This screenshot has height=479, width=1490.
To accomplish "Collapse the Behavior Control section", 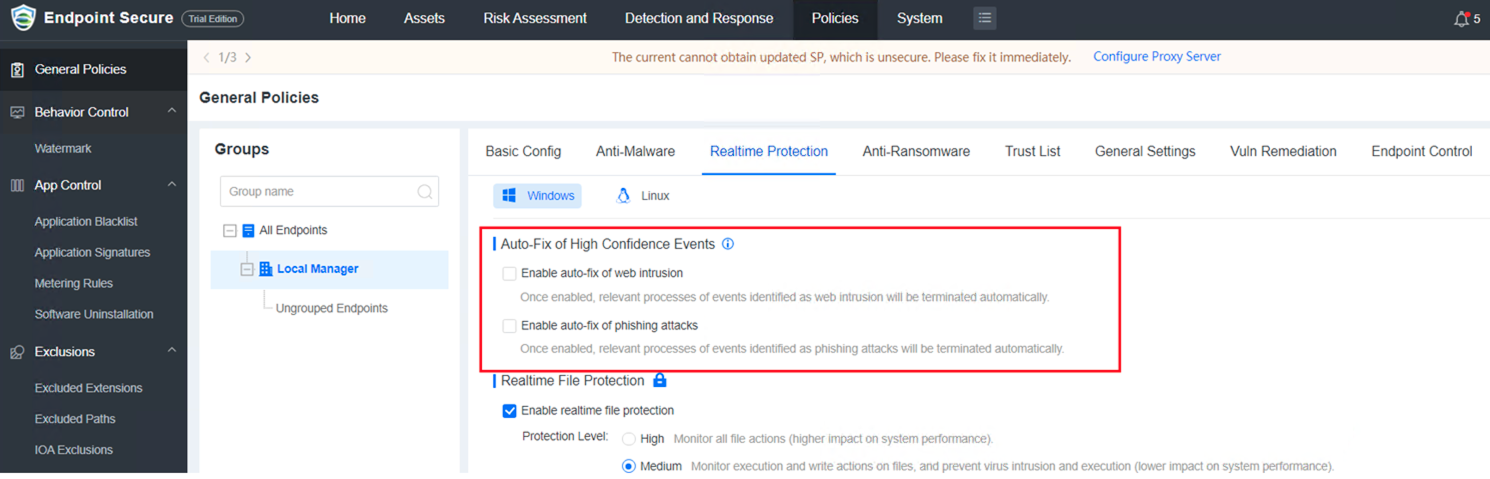I will [172, 111].
